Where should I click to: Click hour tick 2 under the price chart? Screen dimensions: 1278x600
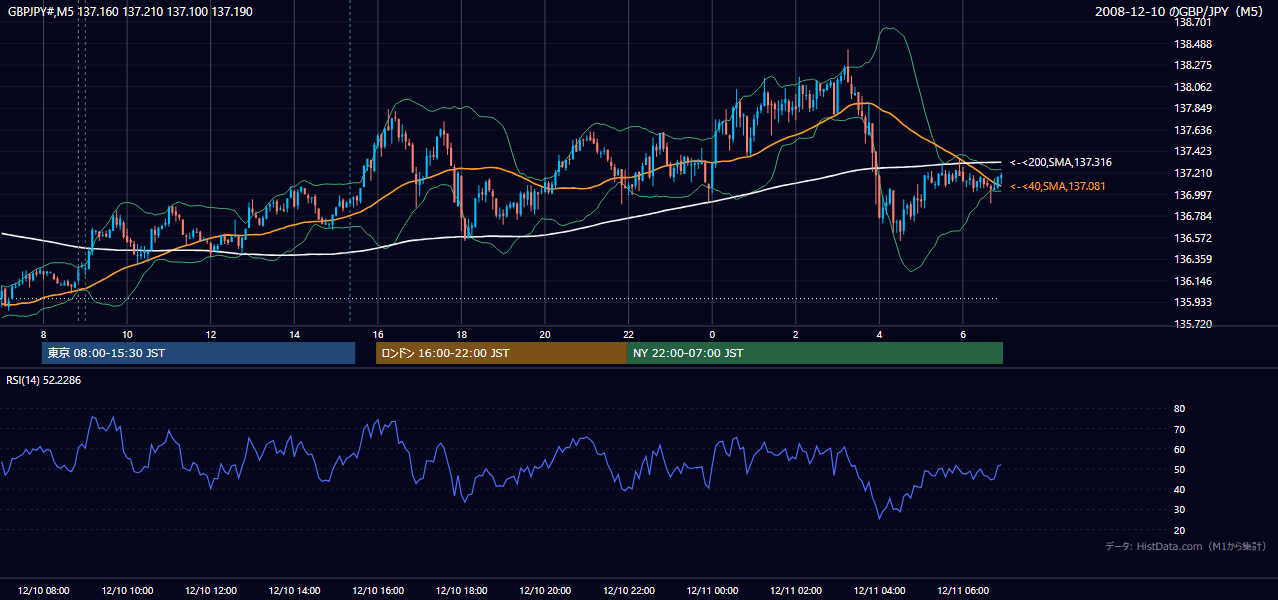(x=796, y=334)
